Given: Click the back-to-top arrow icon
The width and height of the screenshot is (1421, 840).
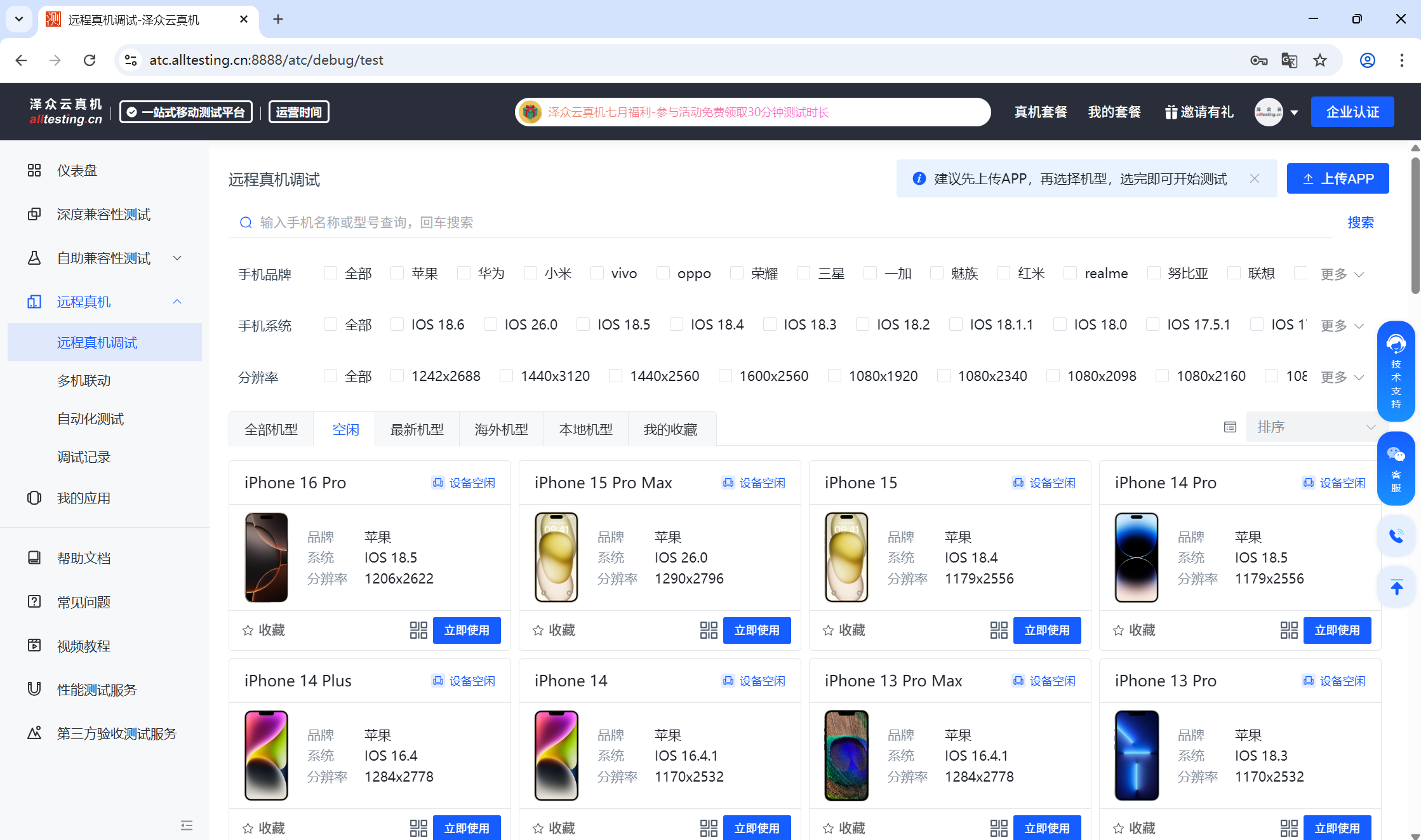Looking at the screenshot, I should click(1396, 587).
